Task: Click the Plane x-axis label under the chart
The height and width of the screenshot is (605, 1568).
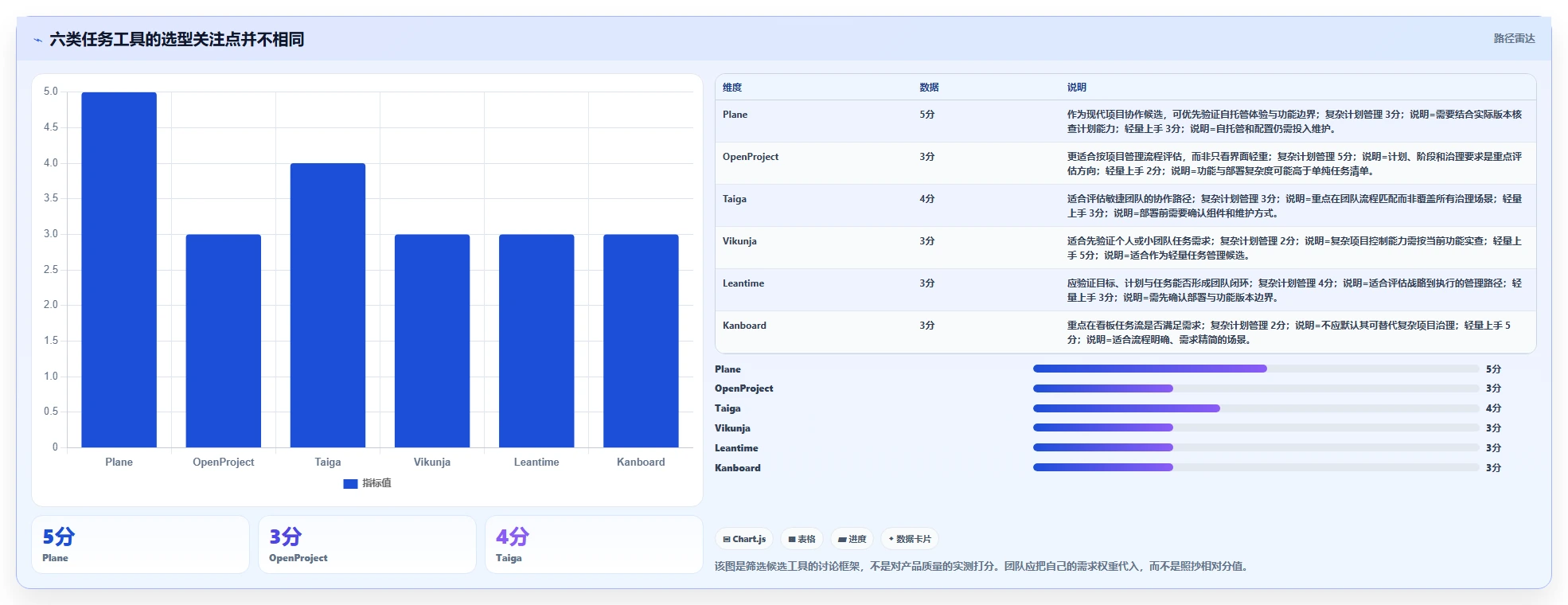Action: (119, 462)
